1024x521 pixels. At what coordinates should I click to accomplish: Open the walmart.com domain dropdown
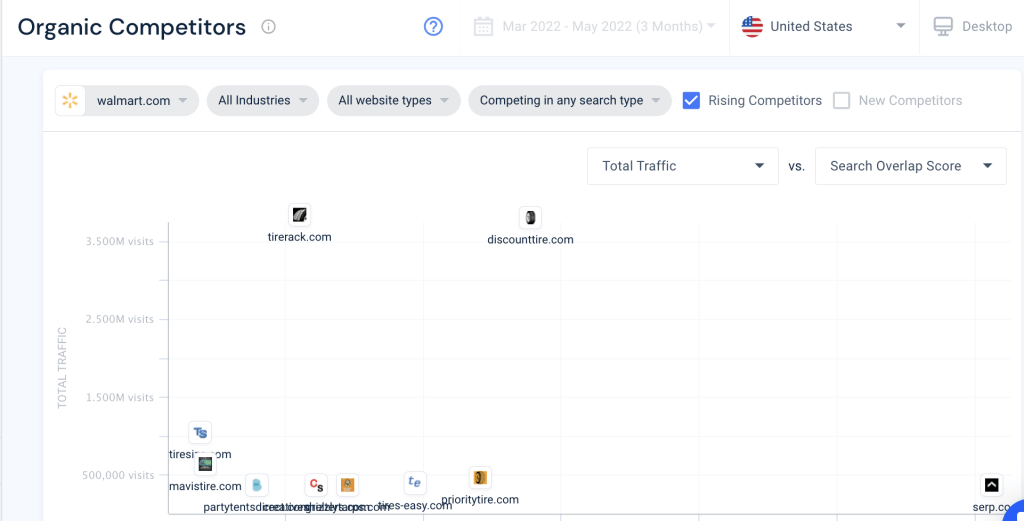point(127,101)
